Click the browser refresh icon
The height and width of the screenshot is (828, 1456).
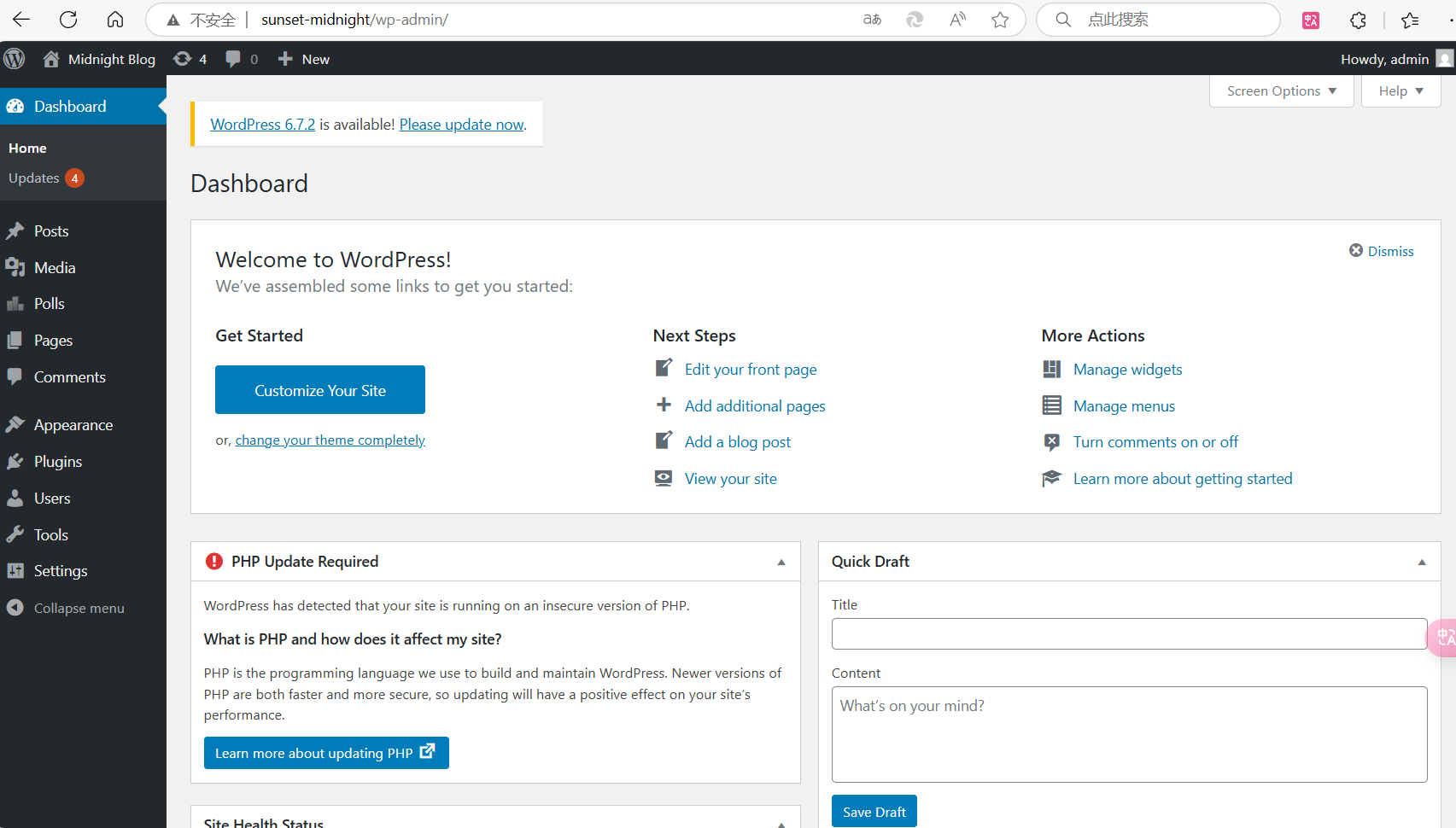pyautogui.click(x=68, y=19)
